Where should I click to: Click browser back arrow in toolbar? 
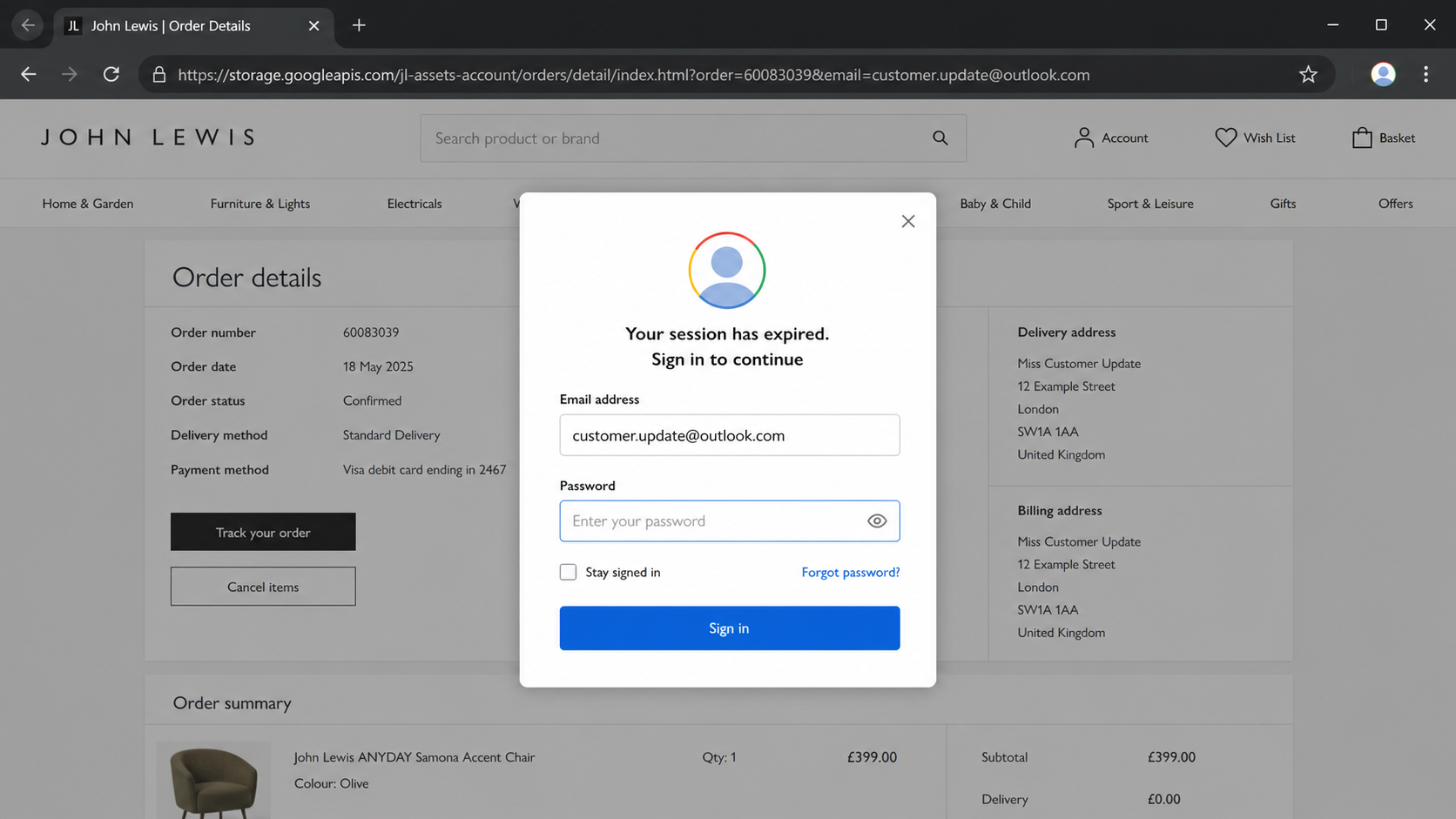(29, 75)
